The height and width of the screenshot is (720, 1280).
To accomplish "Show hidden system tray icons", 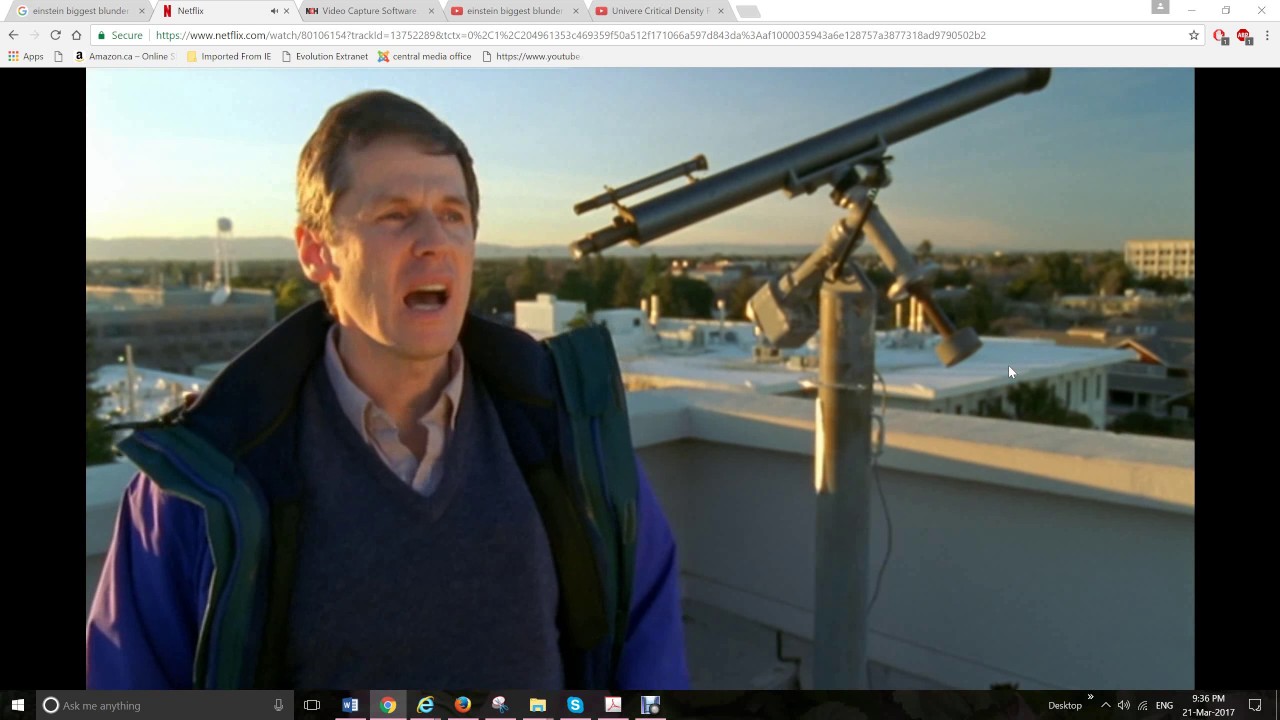I will [1105, 705].
